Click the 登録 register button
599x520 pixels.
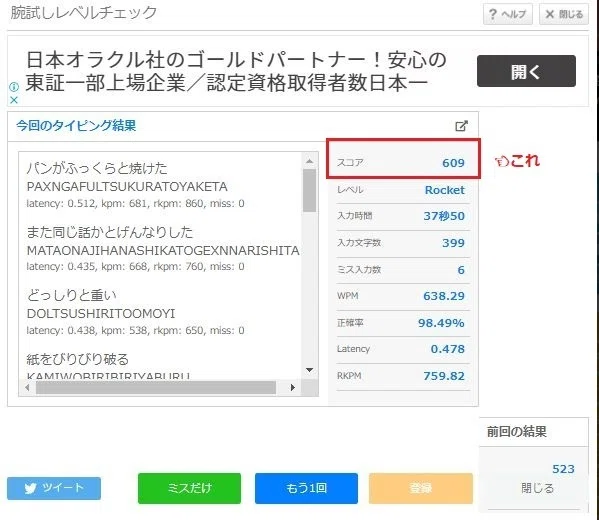[x=421, y=488]
